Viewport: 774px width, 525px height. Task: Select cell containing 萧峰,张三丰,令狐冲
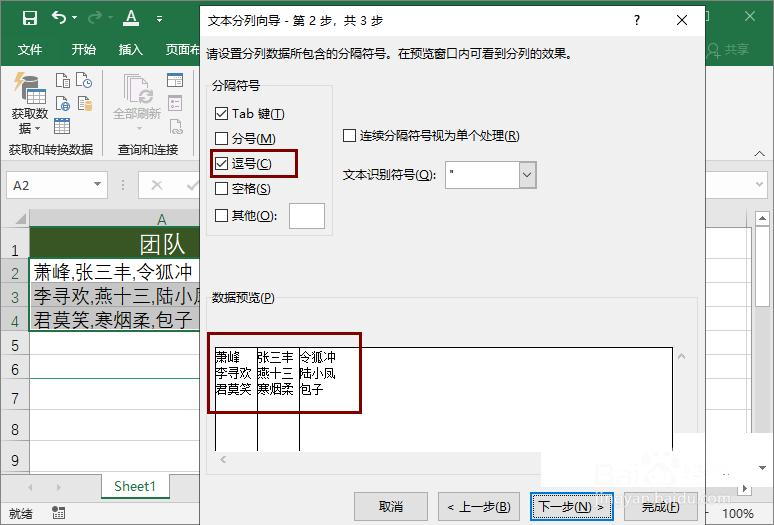(115, 271)
